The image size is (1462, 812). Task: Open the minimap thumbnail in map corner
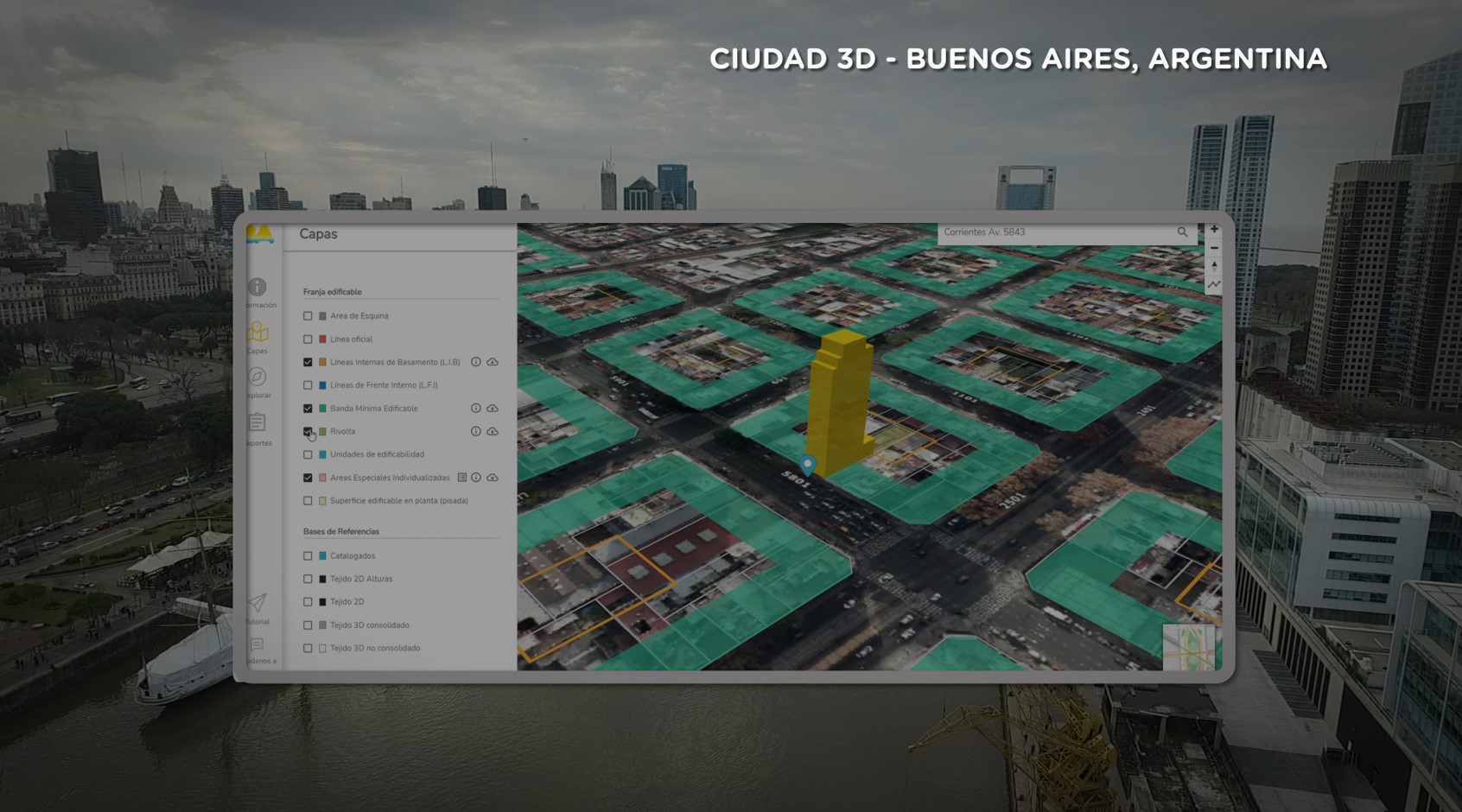(x=1189, y=646)
